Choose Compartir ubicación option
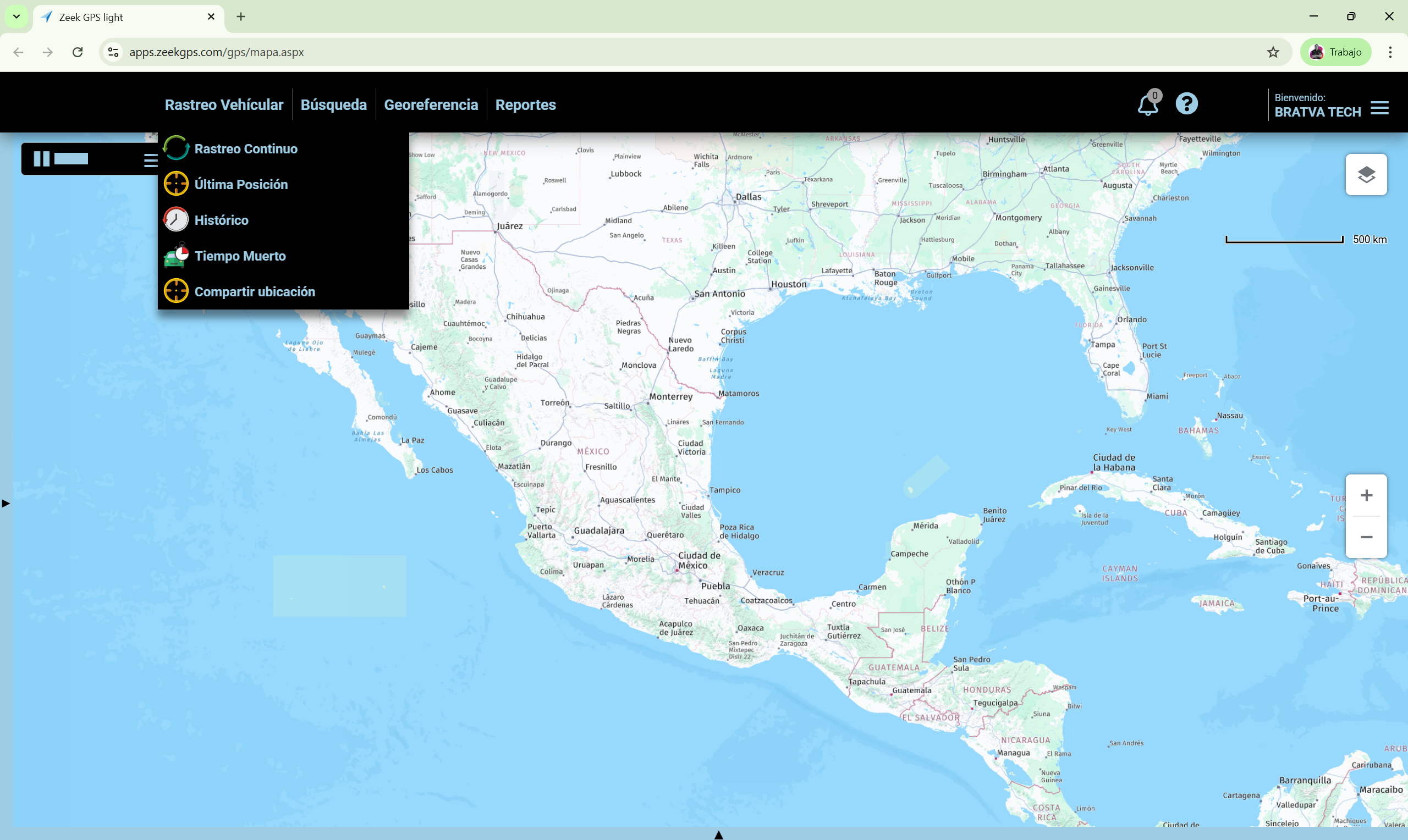 254,291
